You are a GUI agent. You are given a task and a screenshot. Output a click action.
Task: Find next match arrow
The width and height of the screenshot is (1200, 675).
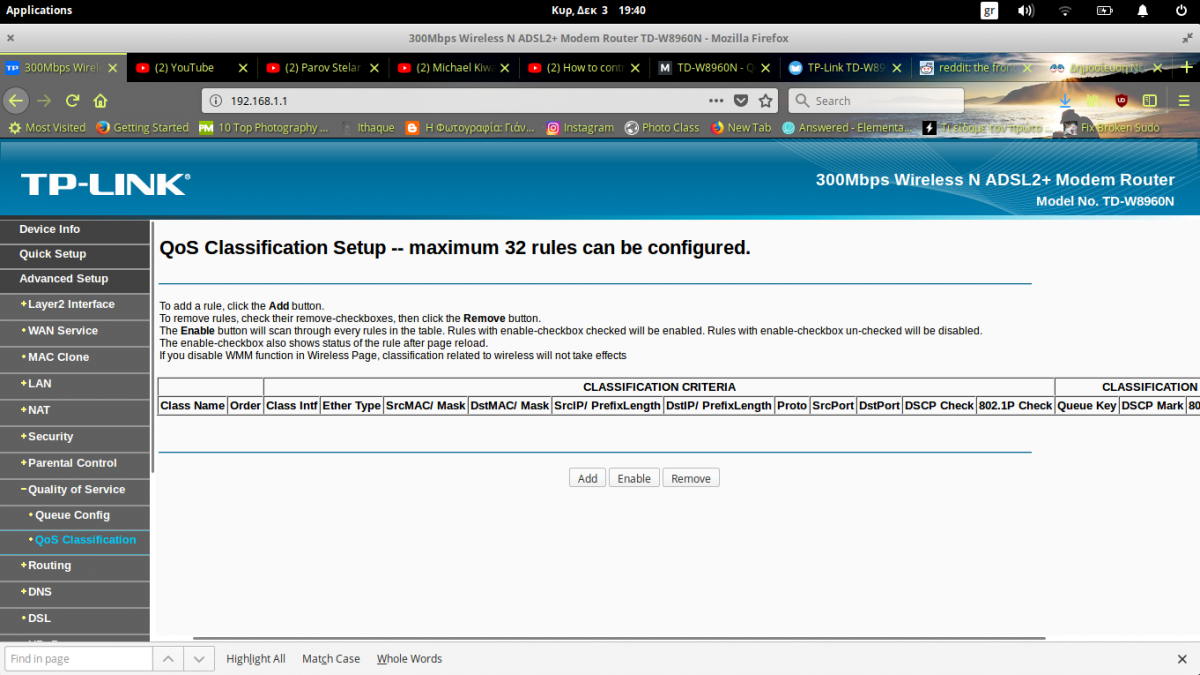click(200, 659)
